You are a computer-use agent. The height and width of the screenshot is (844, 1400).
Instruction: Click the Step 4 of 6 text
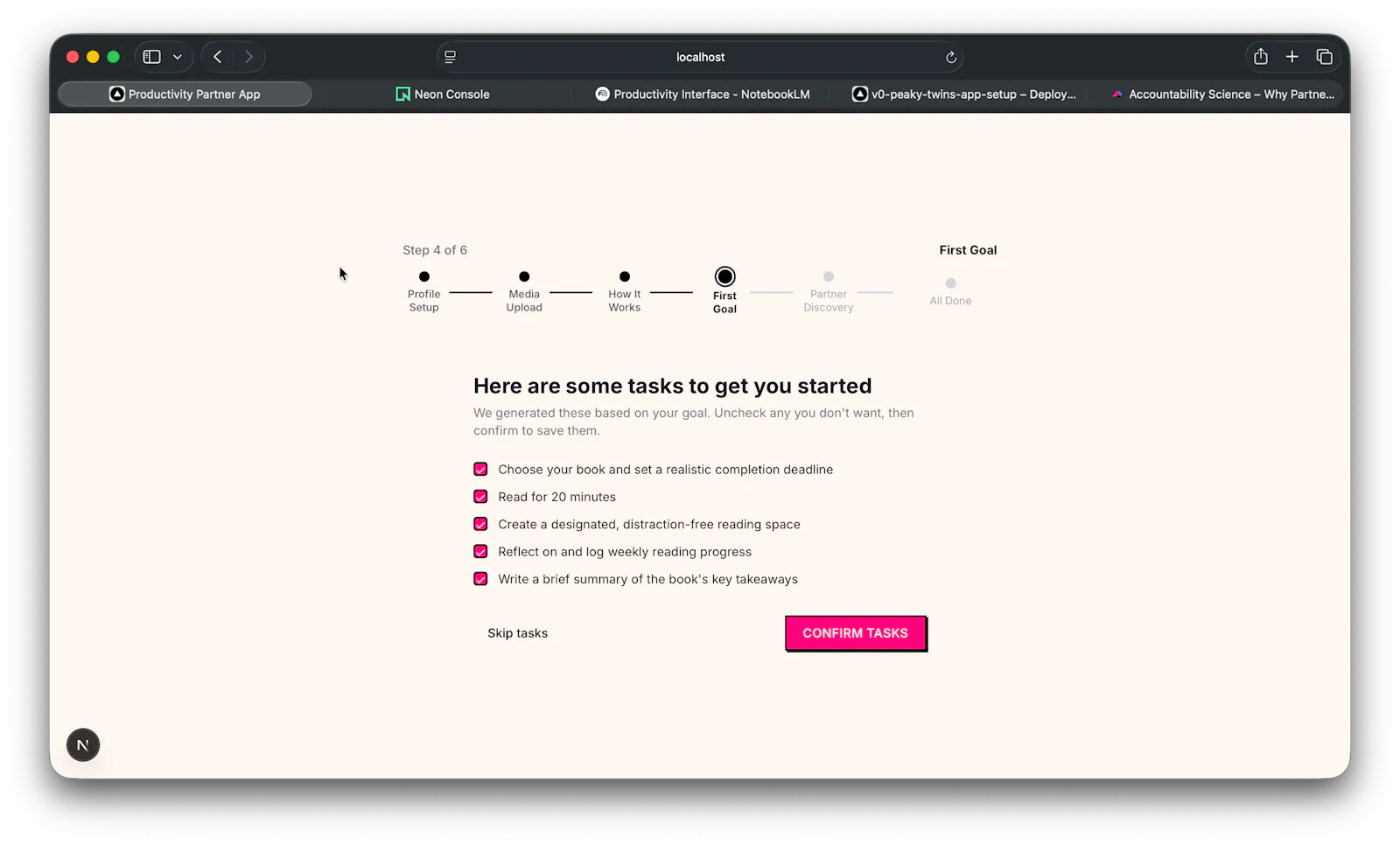pos(435,250)
